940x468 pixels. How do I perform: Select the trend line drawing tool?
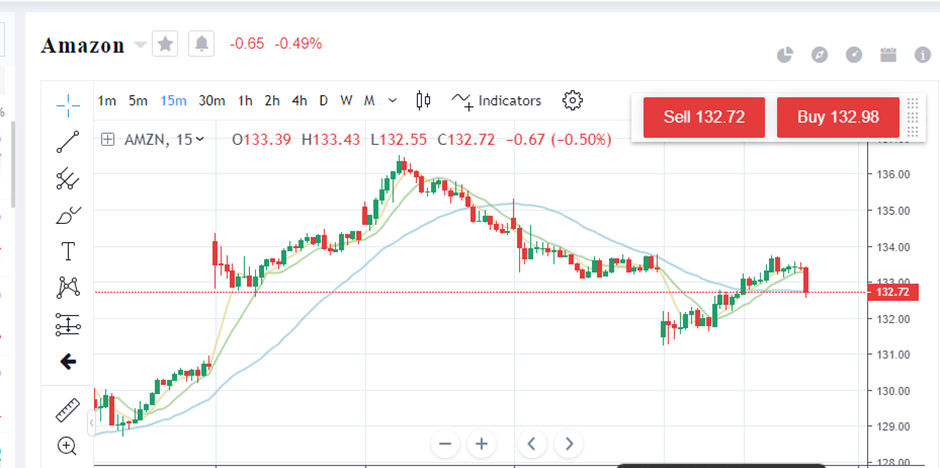tap(68, 141)
